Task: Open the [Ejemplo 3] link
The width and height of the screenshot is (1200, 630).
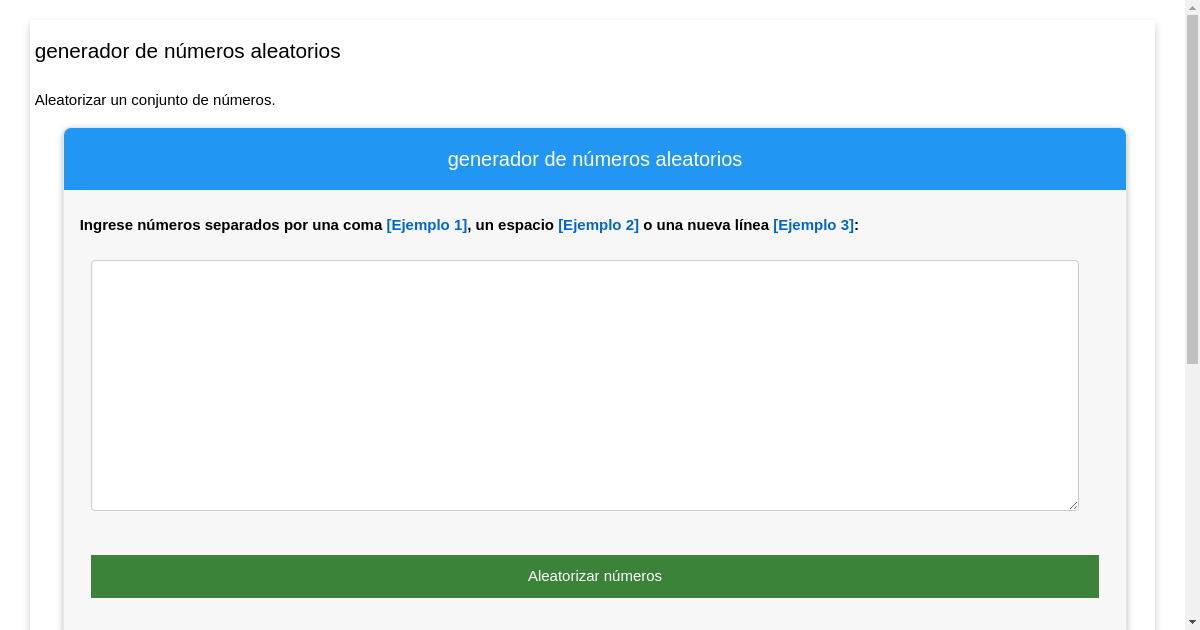Action: pyautogui.click(x=812, y=225)
